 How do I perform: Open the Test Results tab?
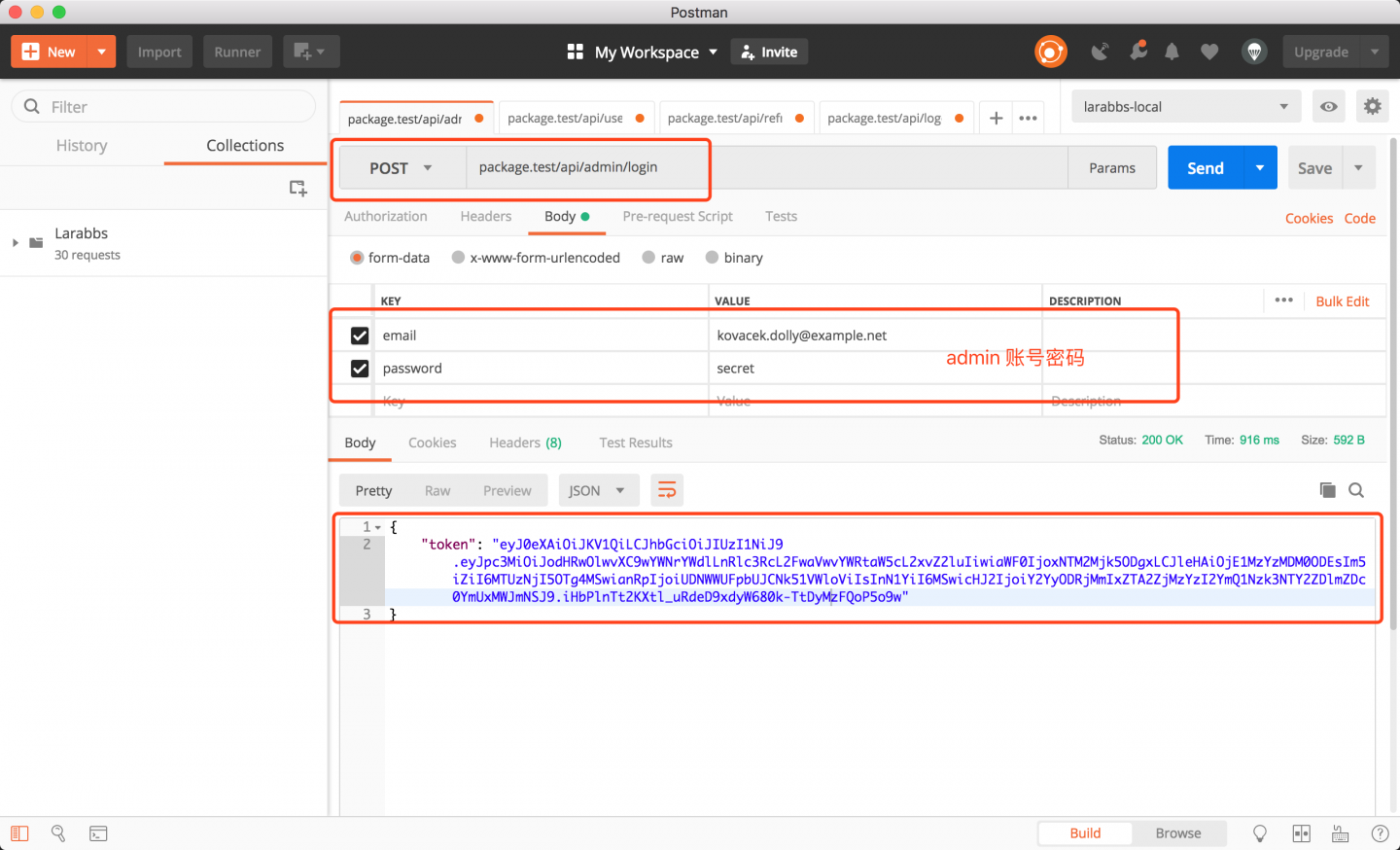[636, 443]
